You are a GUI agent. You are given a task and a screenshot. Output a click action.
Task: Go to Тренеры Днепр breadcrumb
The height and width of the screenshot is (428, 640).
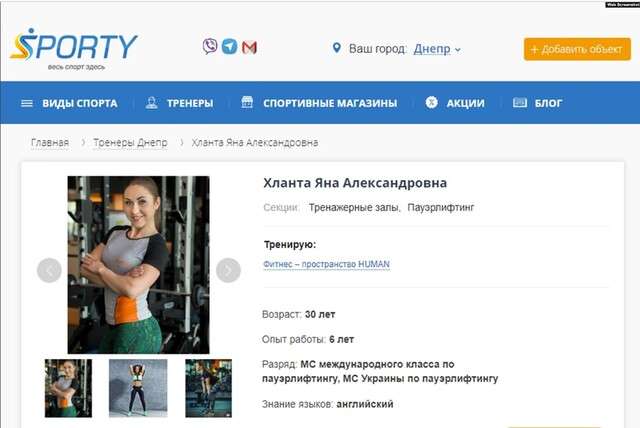click(130, 143)
